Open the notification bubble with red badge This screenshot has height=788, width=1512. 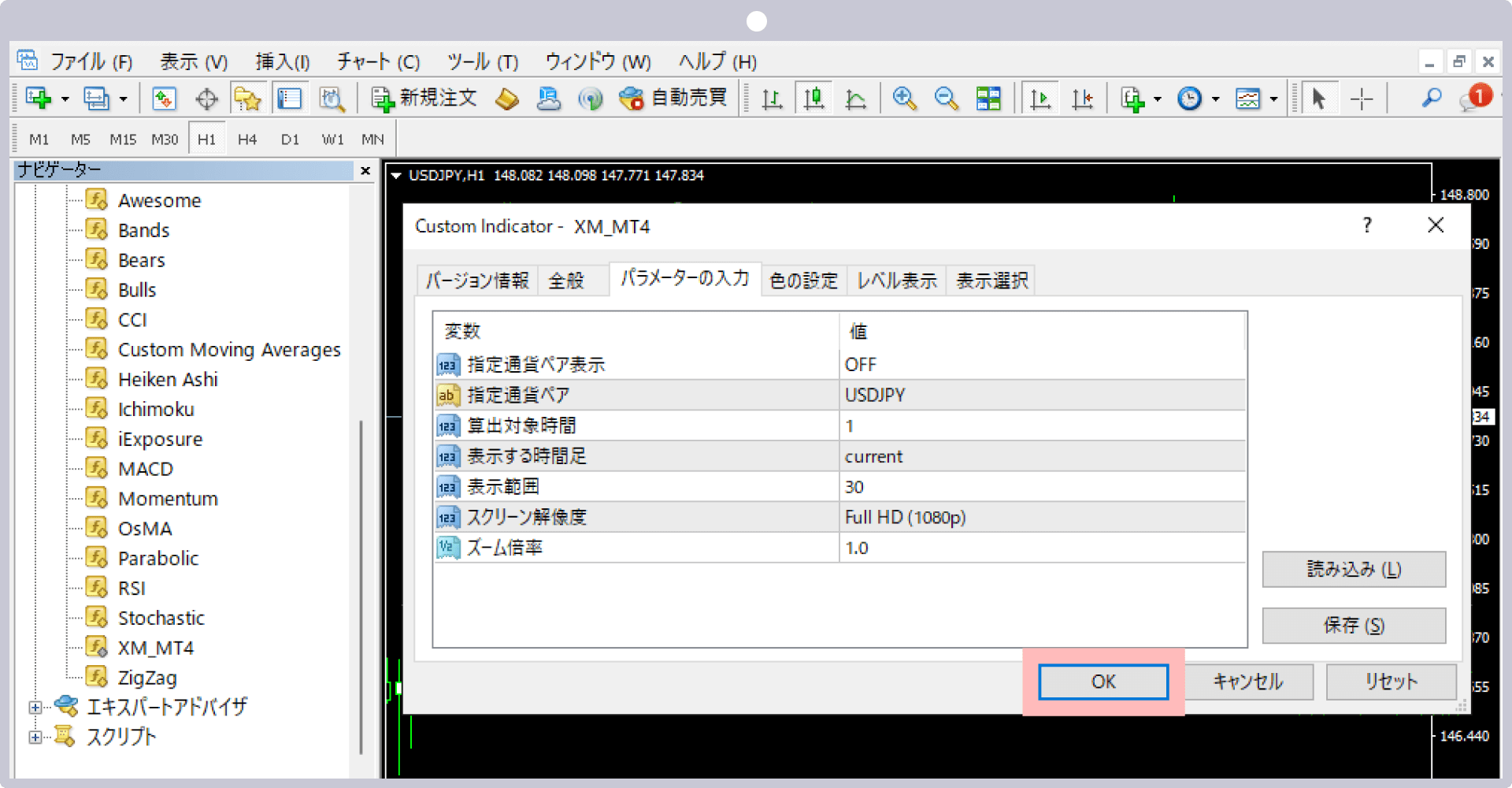point(1476,98)
